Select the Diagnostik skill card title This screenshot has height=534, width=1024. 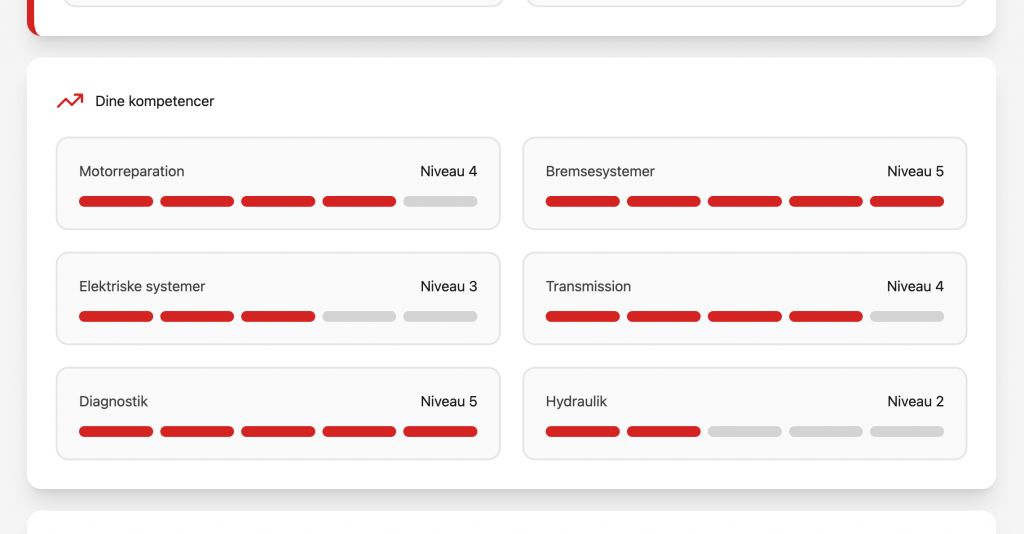tap(113, 401)
